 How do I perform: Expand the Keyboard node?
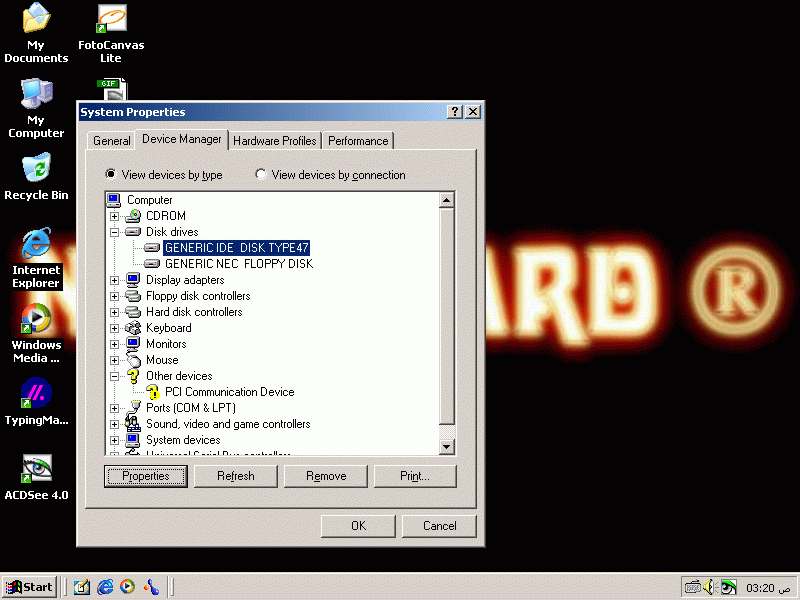click(114, 328)
